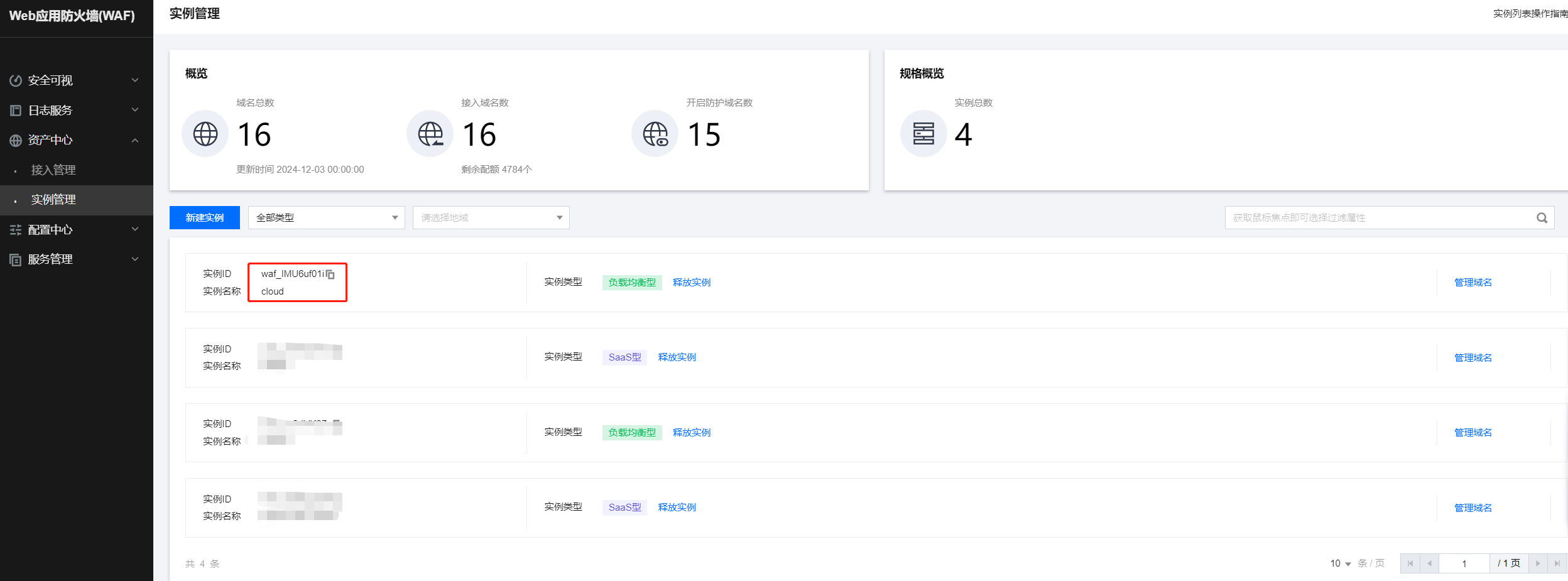Click 释放实例 for the cloud instance
The image size is (1568, 581).
pos(691,283)
